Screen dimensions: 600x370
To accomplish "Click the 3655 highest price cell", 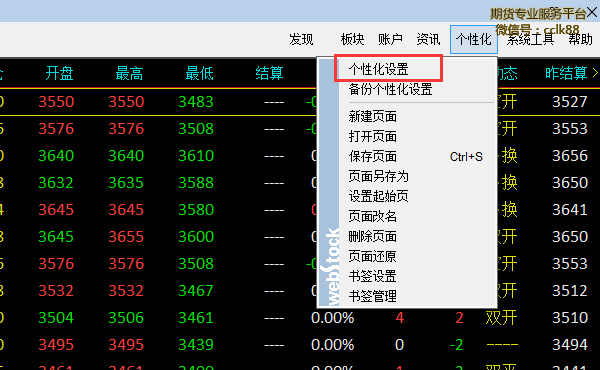I will [x=126, y=237].
